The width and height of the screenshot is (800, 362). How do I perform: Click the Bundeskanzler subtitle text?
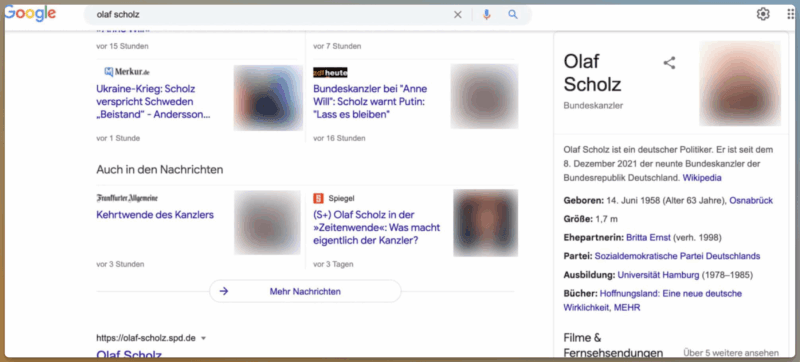(593, 106)
